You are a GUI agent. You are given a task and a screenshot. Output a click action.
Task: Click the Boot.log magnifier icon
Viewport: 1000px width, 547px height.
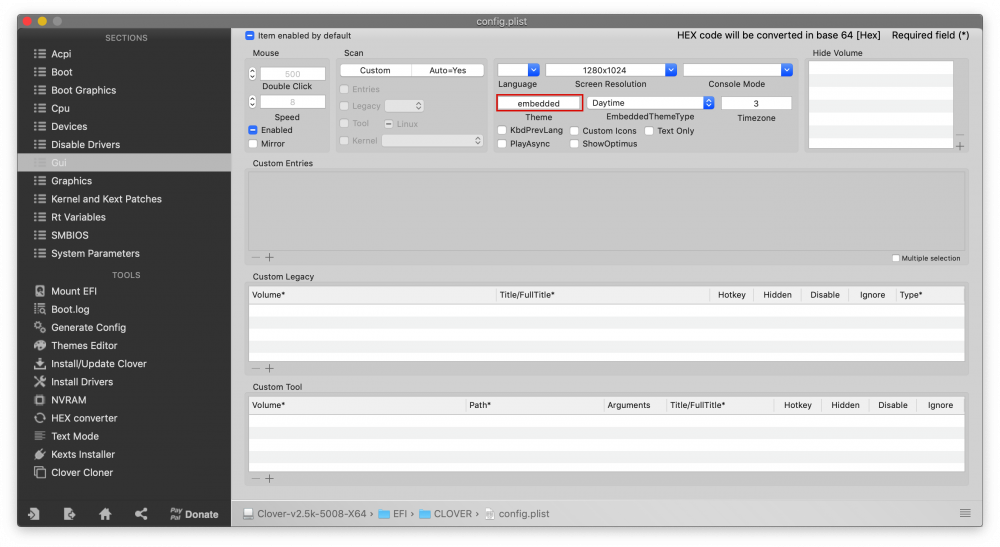tap(40, 309)
